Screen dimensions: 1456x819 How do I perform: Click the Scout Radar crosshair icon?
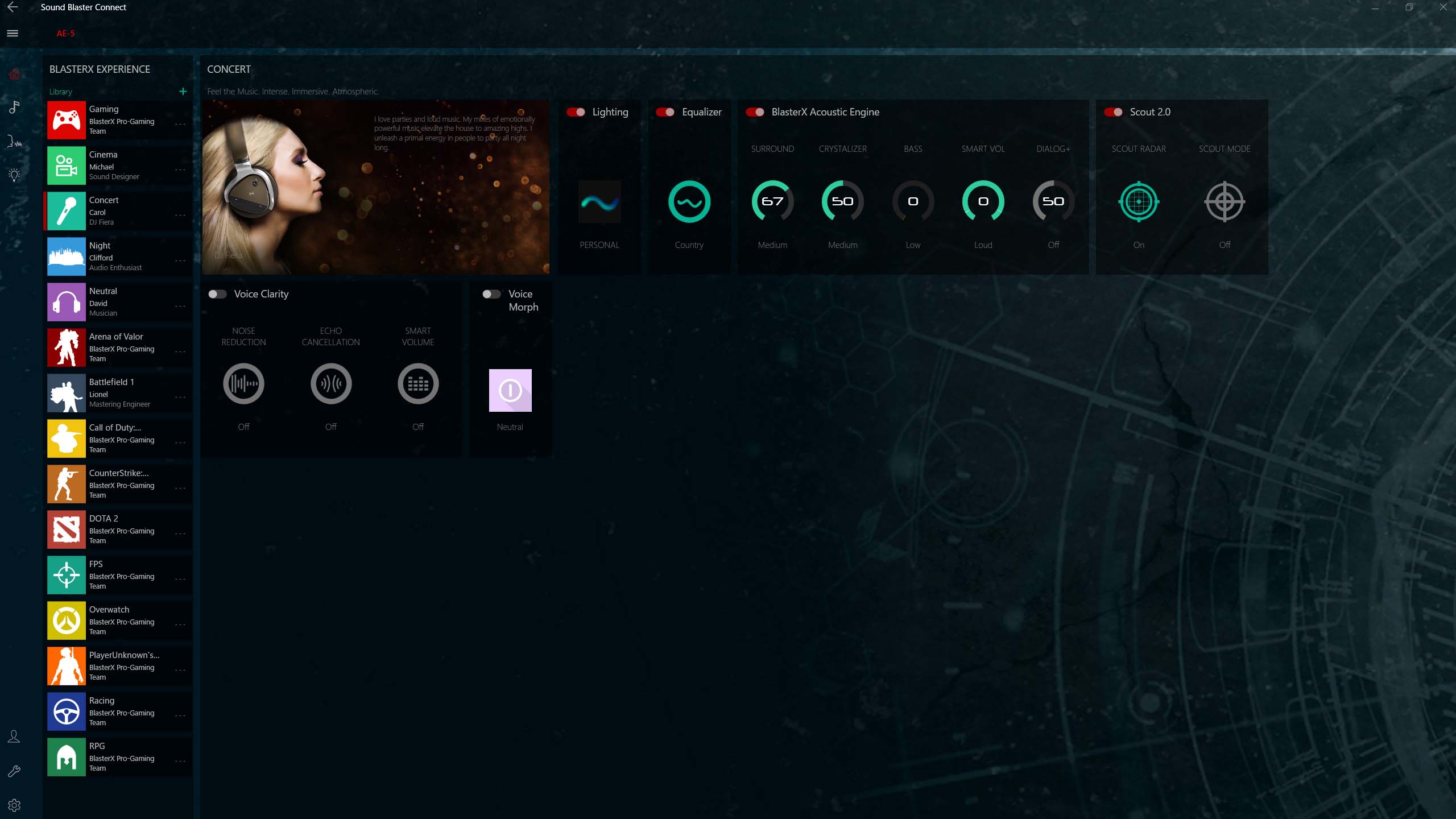[x=1139, y=202]
